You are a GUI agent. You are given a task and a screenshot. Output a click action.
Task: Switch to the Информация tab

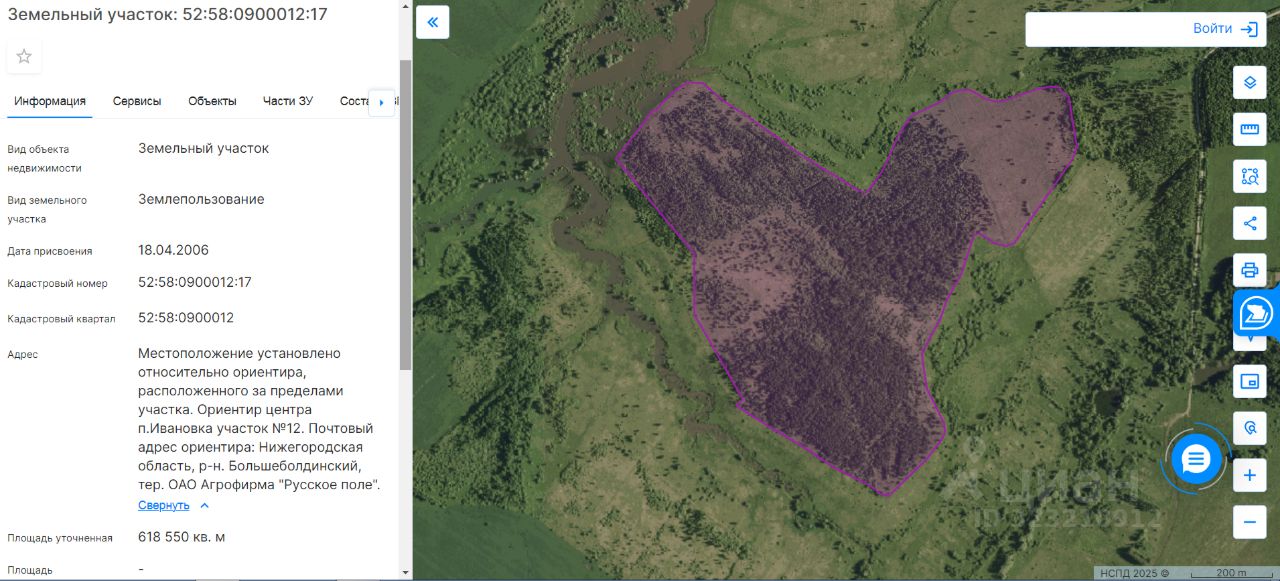point(50,101)
